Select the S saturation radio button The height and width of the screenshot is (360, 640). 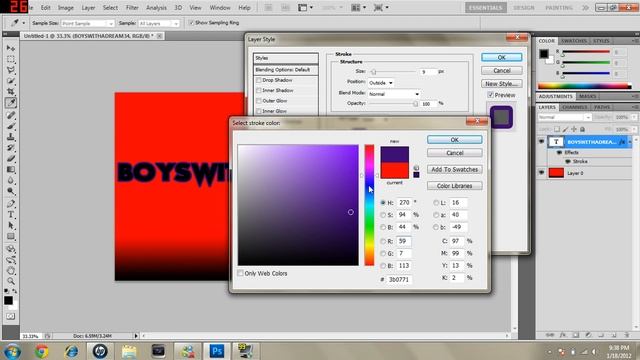tap(383, 215)
